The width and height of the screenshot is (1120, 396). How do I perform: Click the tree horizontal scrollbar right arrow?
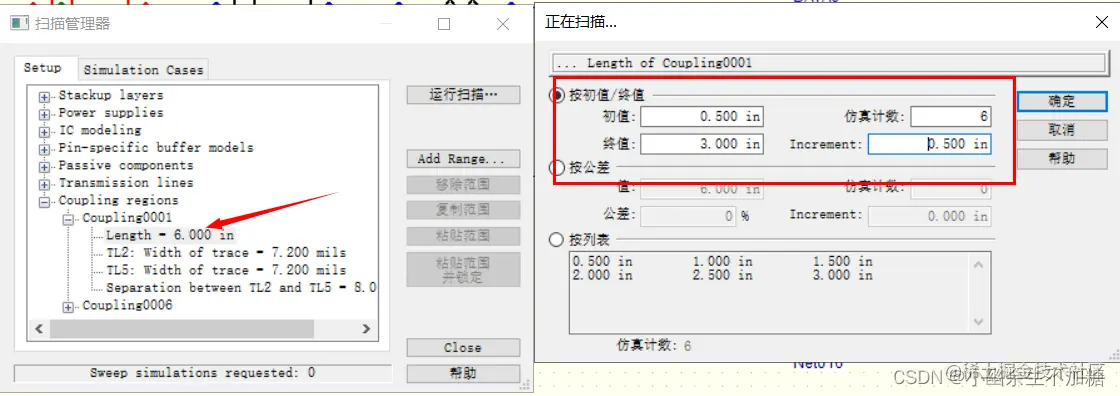(366, 330)
